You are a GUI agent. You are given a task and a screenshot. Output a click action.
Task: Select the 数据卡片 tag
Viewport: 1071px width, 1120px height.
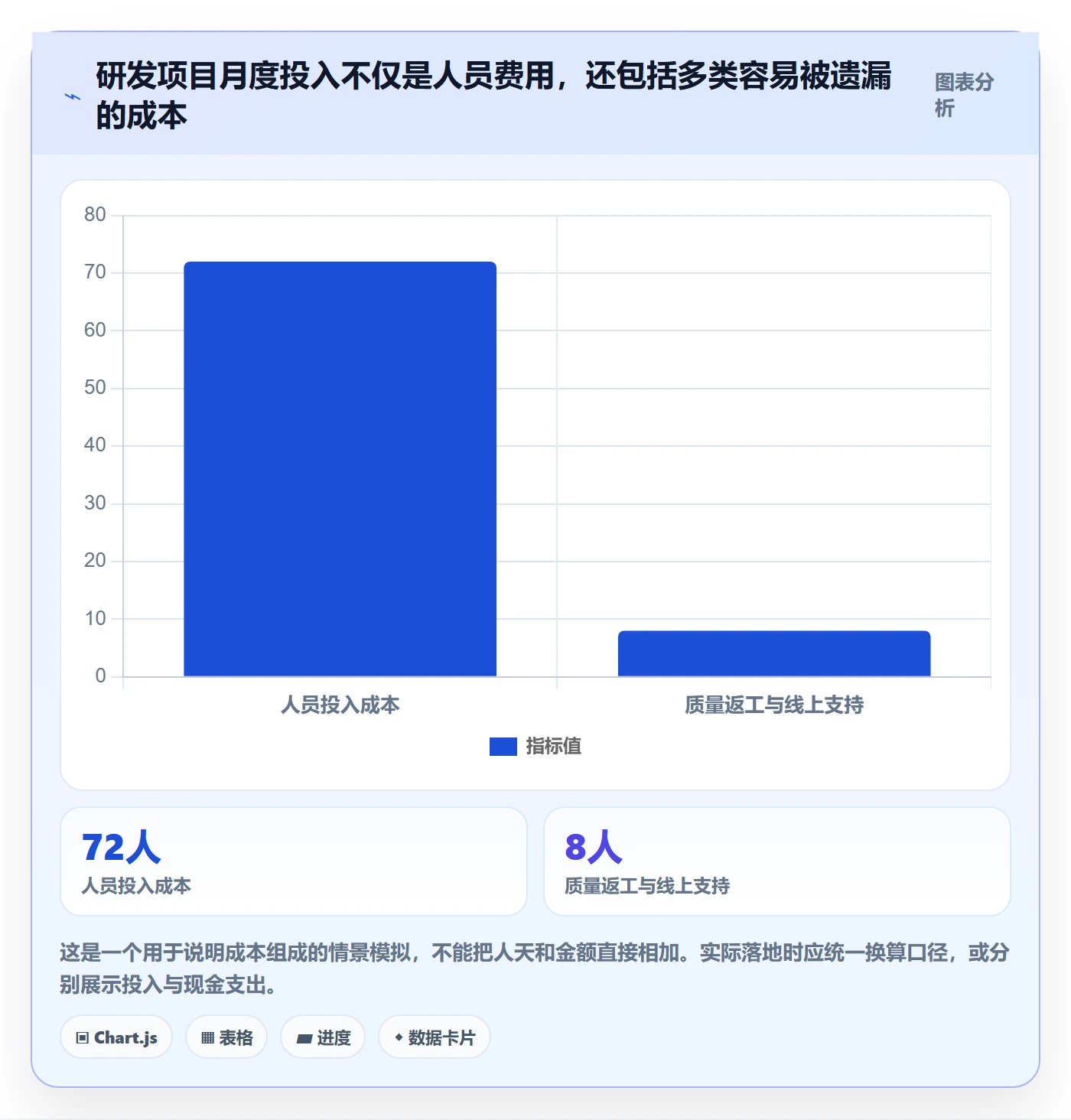[435, 1037]
